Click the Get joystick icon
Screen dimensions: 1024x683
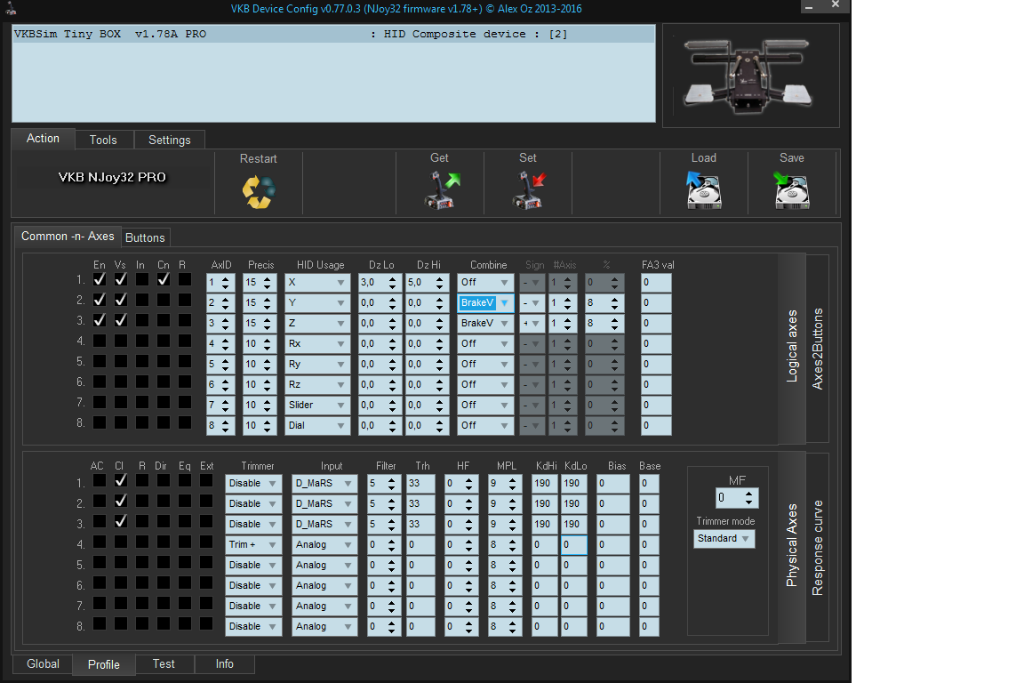(x=442, y=190)
